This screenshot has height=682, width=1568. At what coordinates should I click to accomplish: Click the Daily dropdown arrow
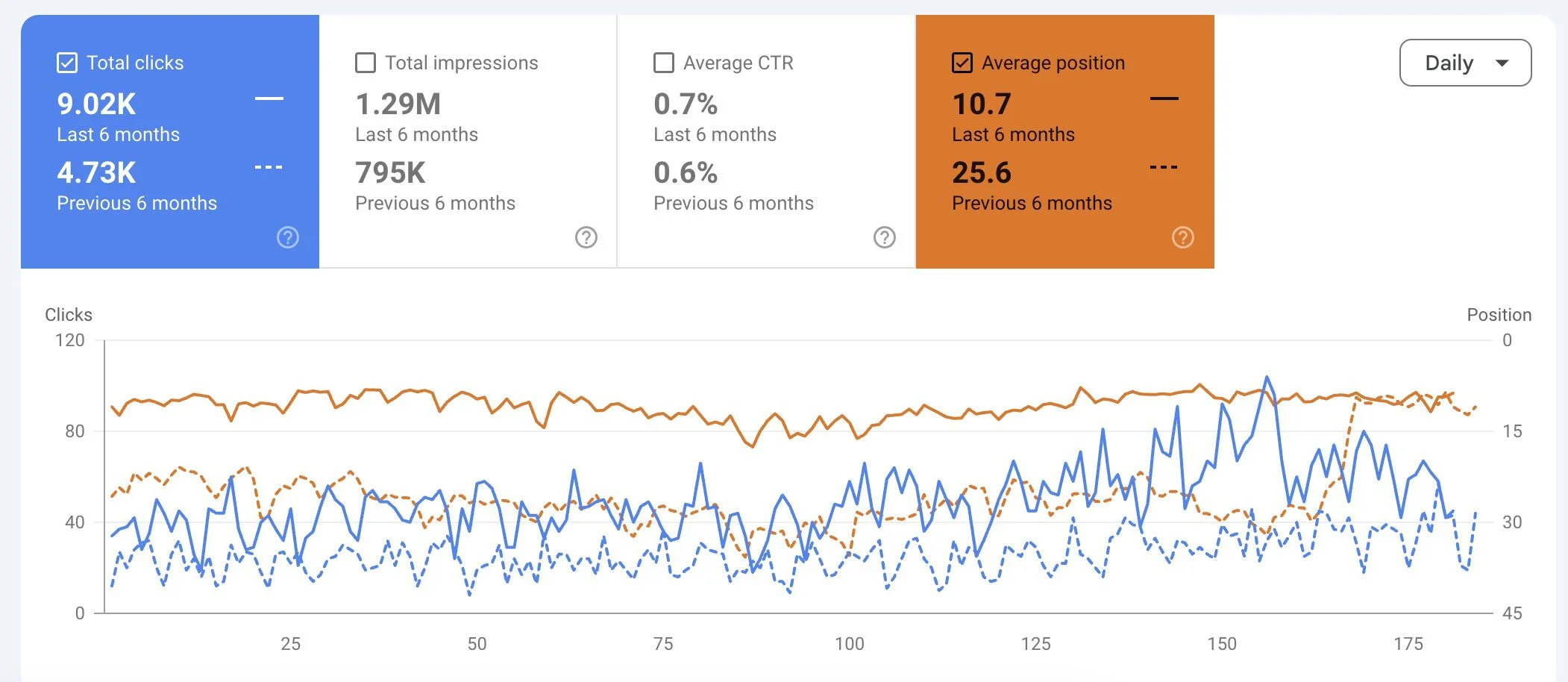click(1502, 63)
